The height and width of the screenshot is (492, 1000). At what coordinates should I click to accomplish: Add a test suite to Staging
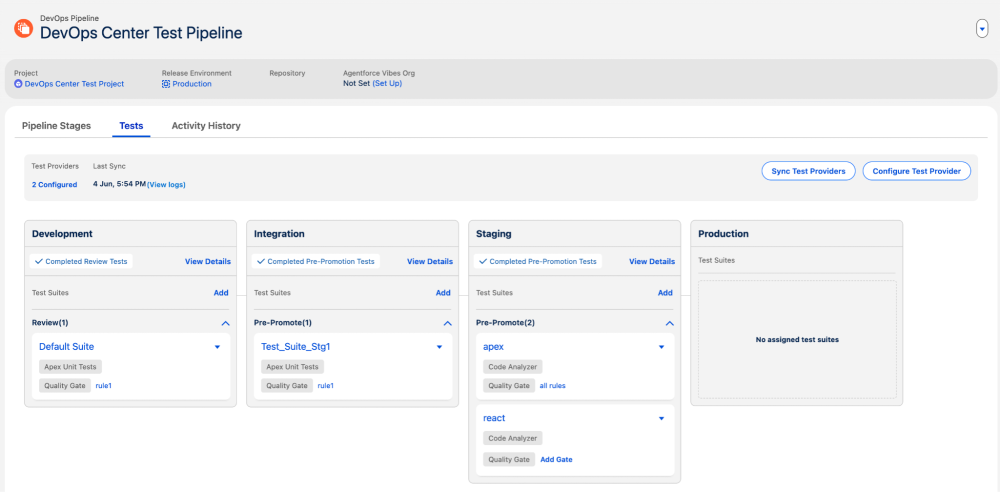[x=665, y=293]
